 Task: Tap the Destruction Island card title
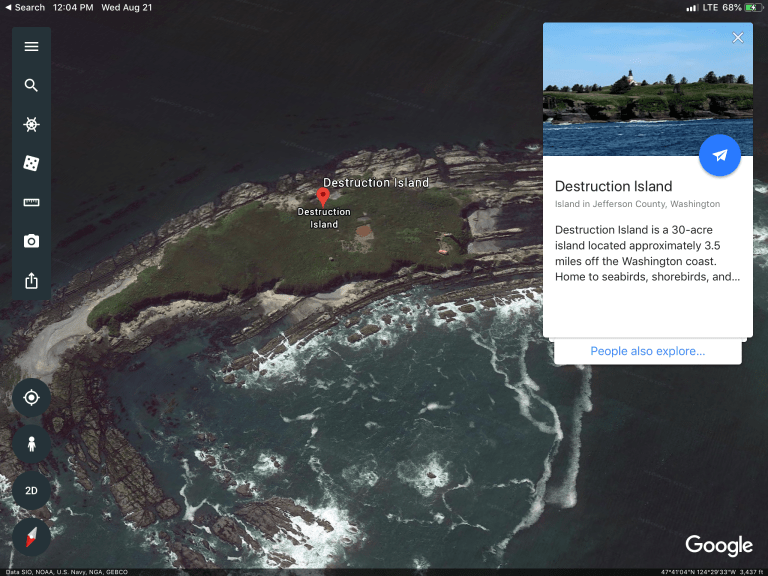pos(613,186)
